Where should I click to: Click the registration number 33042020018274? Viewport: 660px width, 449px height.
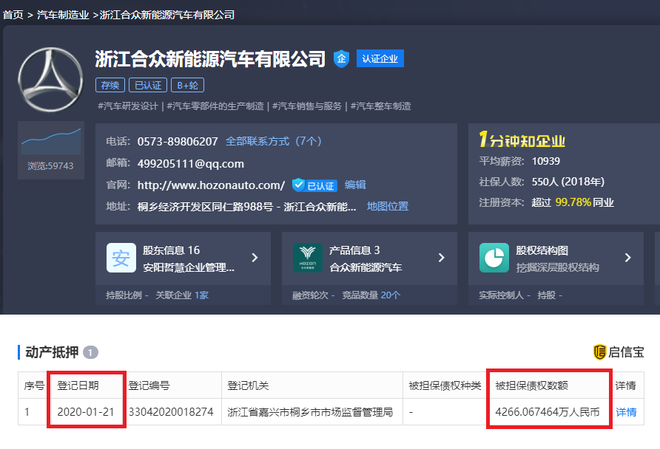point(171,412)
